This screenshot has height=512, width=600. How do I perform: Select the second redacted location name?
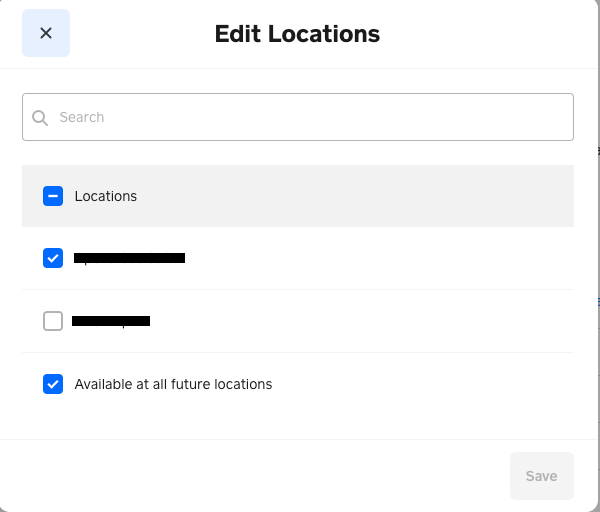click(x=111, y=321)
